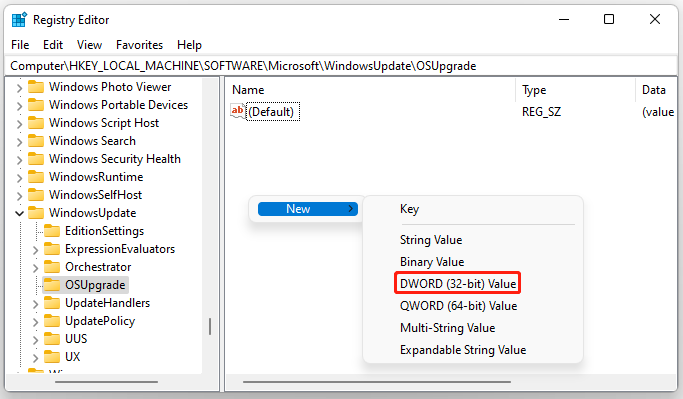Image resolution: width=683 pixels, height=399 pixels.
Task: Open the File menu
Action: coord(20,45)
